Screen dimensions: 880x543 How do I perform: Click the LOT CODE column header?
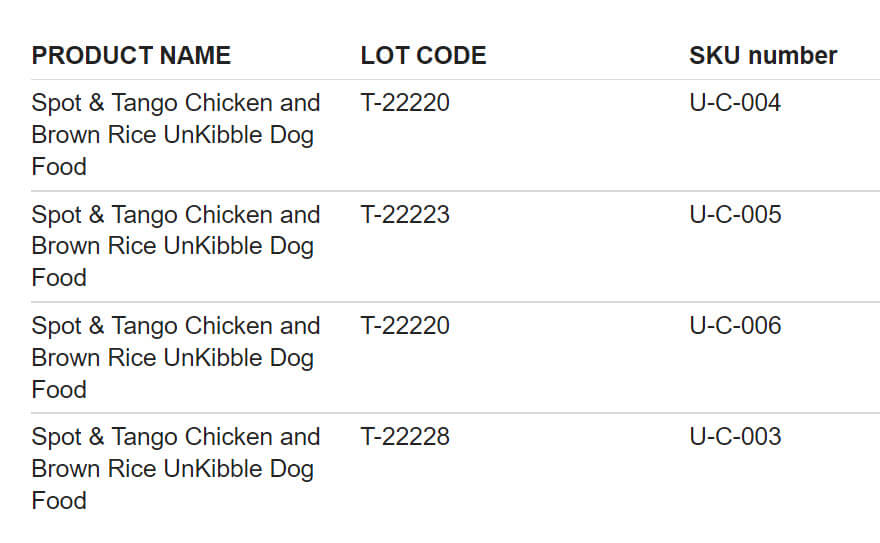coord(423,55)
